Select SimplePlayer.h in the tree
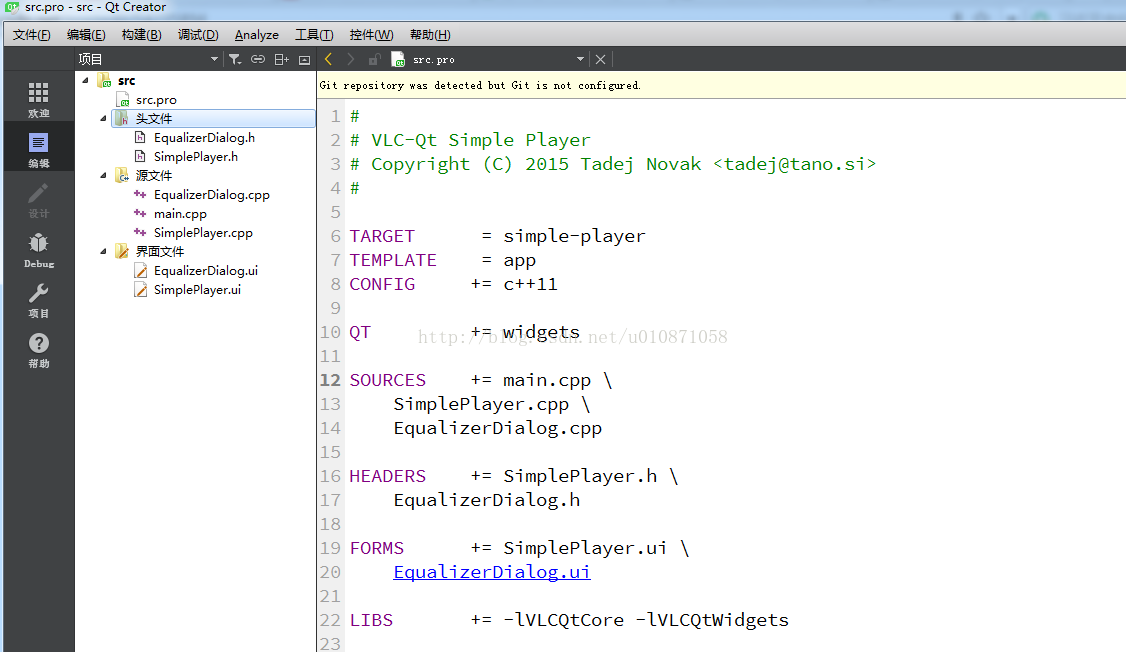 pos(195,157)
